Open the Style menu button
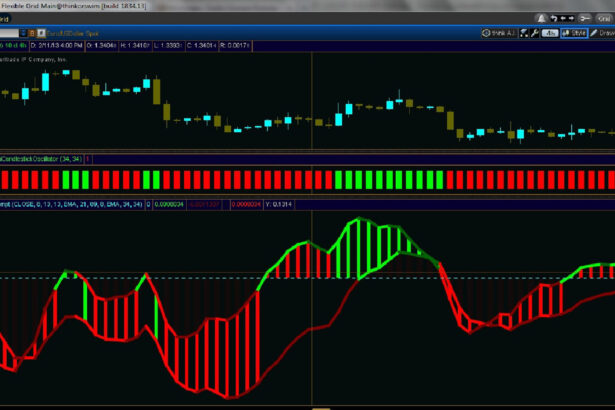 574,33
